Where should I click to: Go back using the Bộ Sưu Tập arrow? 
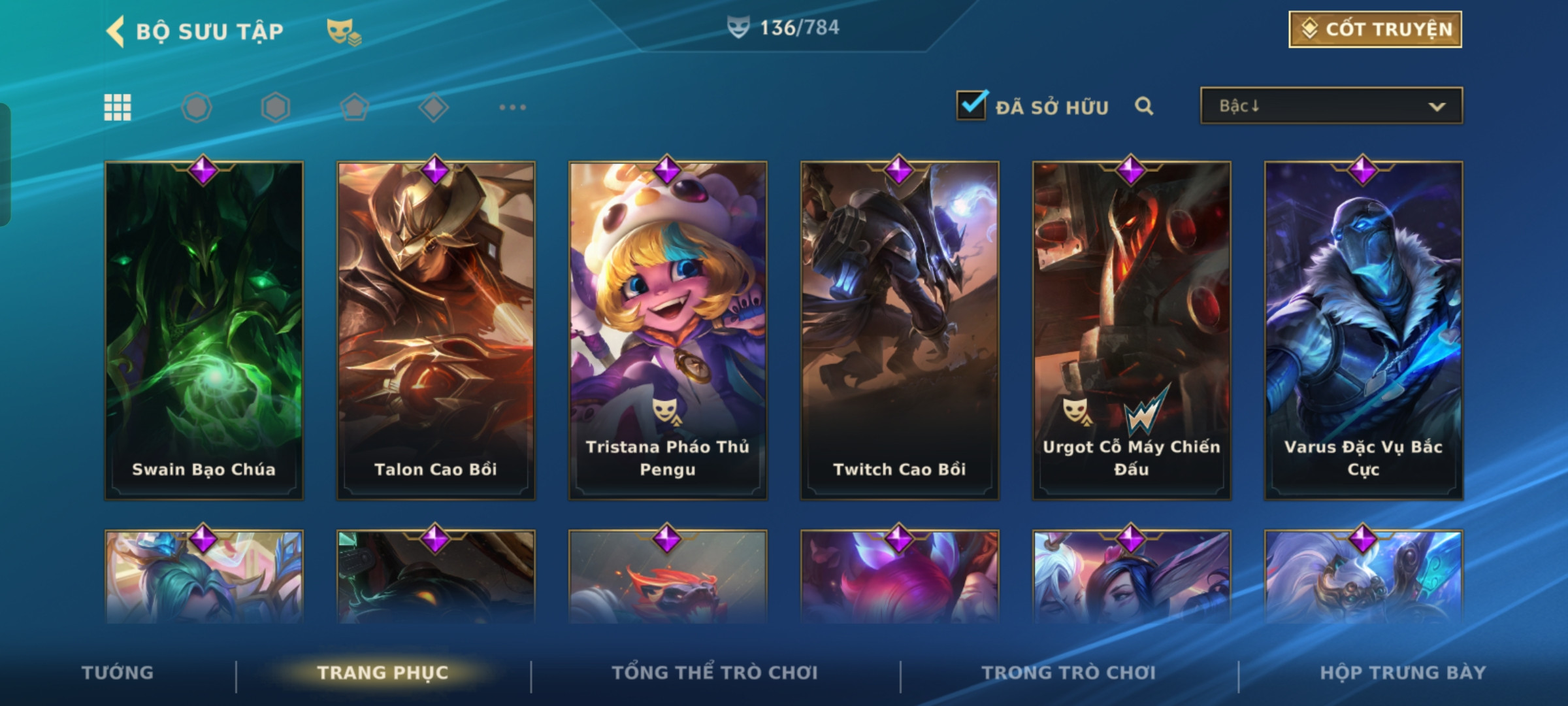[116, 31]
